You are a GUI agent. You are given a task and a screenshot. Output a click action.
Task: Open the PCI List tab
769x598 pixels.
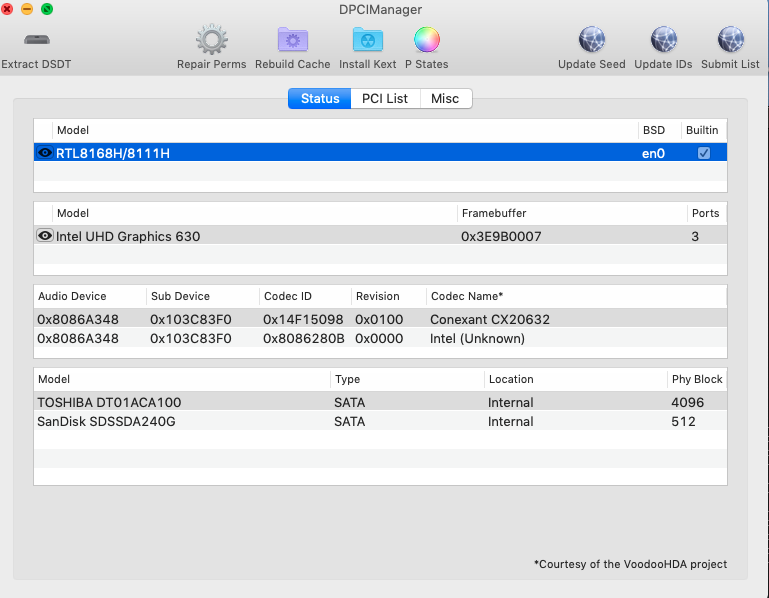(x=385, y=99)
